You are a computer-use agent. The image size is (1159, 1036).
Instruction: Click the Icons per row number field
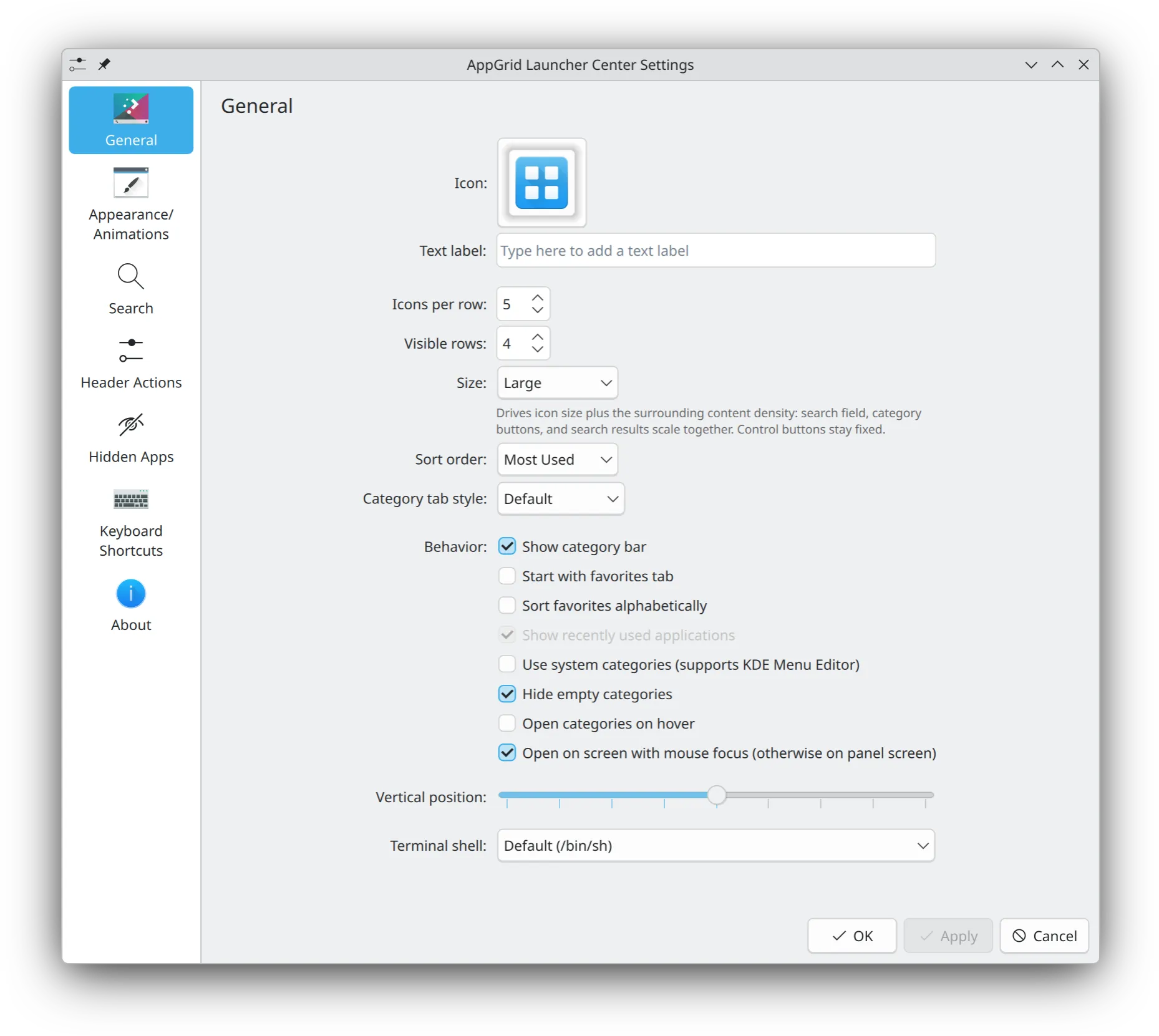click(513, 304)
